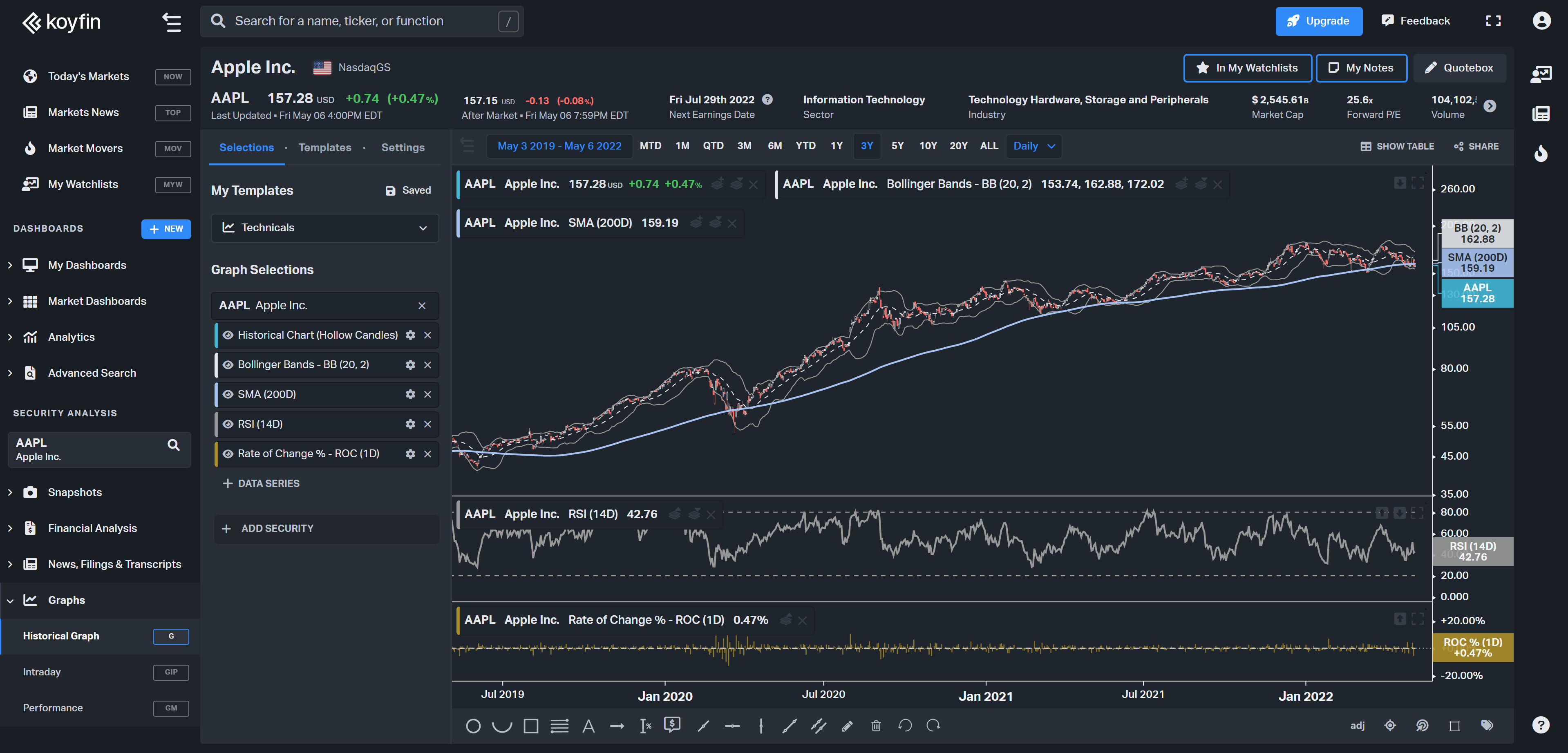Click the AAPL teal price label swatch

(1477, 293)
